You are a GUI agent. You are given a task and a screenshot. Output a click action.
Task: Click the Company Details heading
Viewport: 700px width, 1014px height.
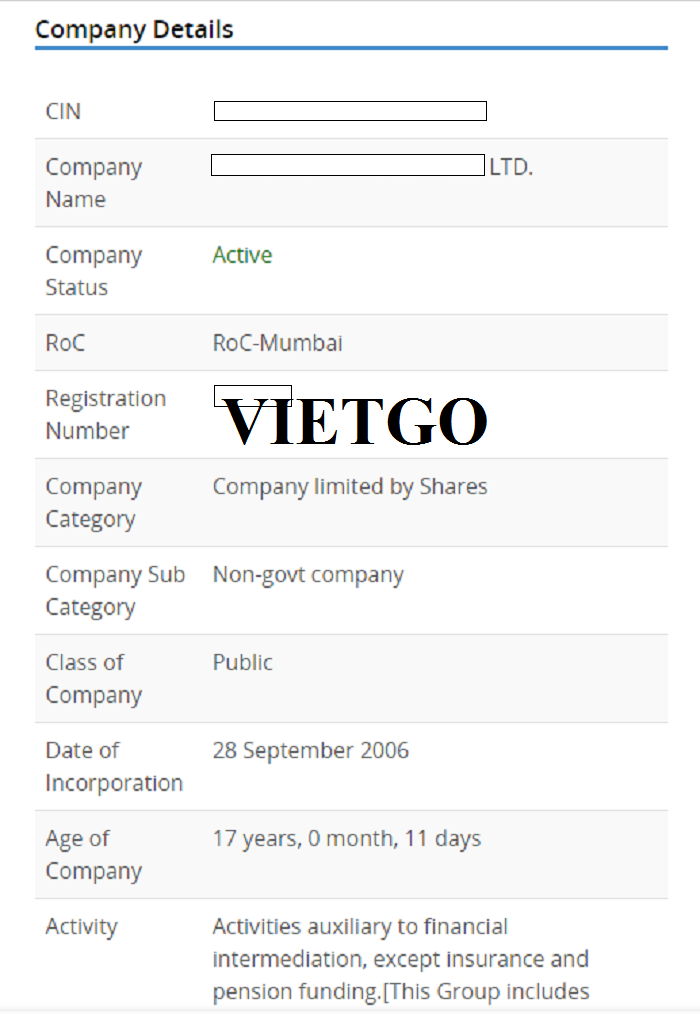[x=134, y=30]
